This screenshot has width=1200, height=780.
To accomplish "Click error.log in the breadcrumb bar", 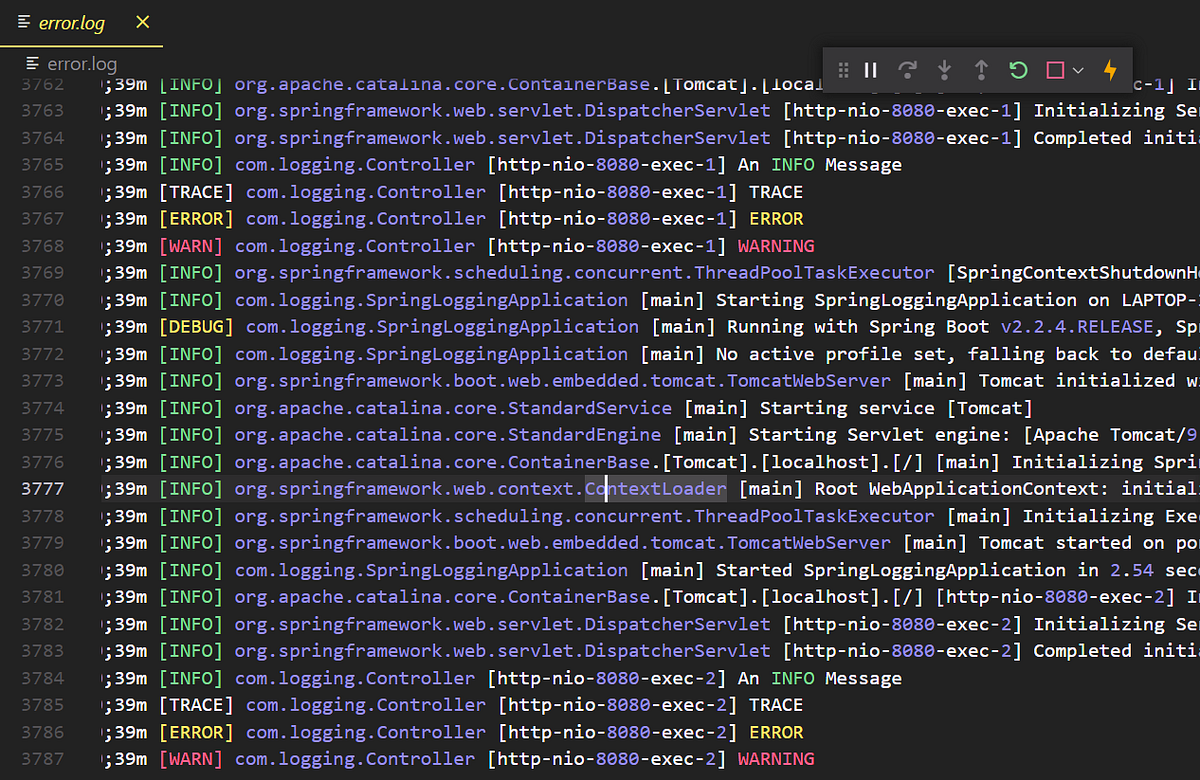I will tap(83, 63).
